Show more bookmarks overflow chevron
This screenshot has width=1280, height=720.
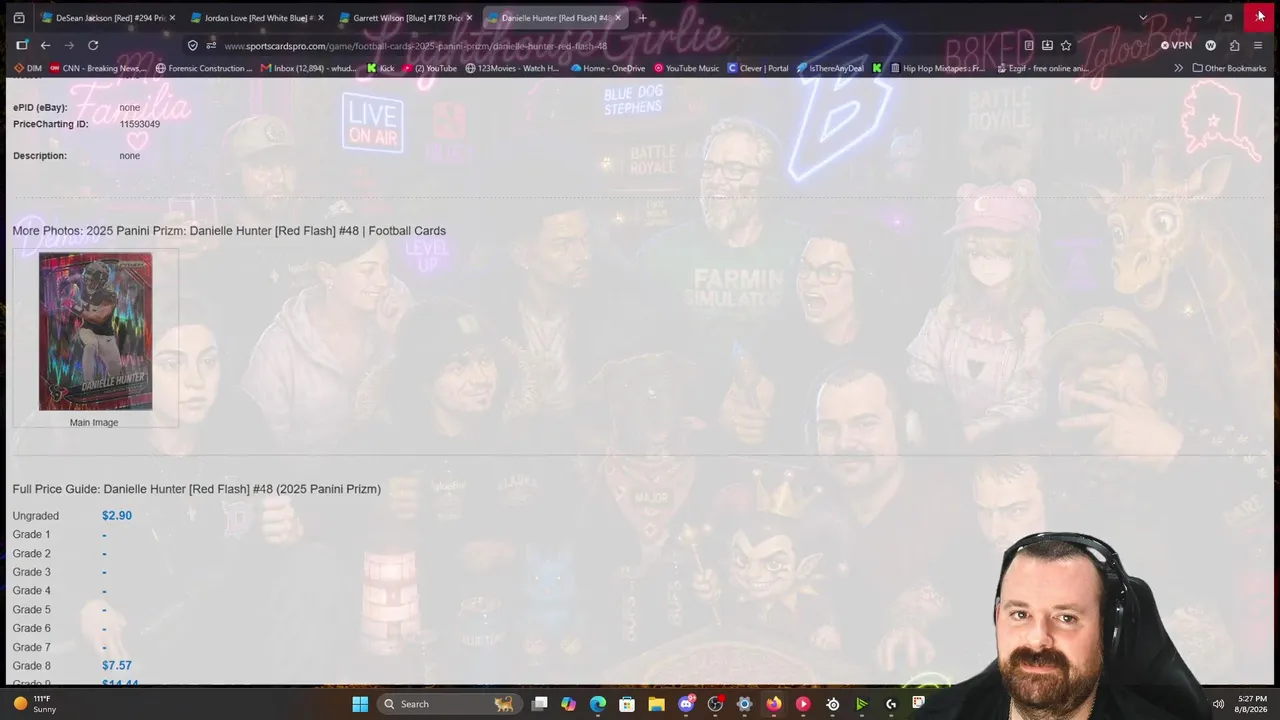(1178, 68)
